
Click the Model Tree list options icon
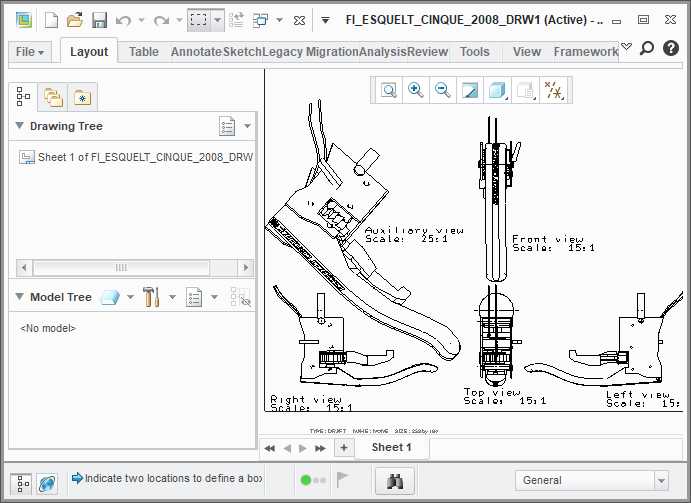coord(193,297)
